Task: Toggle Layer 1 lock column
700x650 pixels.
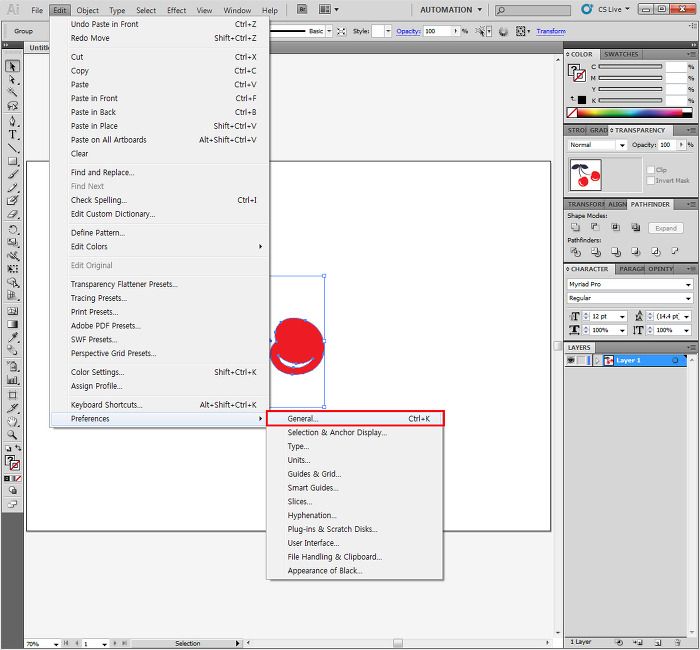Action: point(580,360)
